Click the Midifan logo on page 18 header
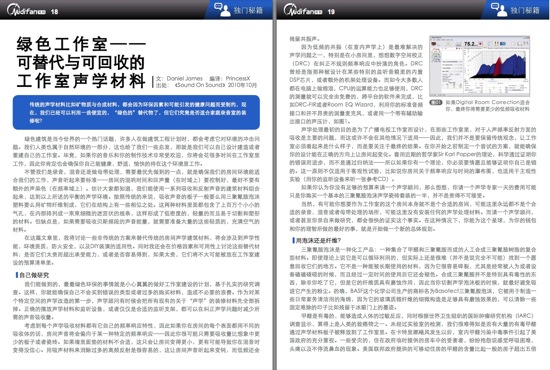Viewport: 550px width, 370px height. pos(26,11)
